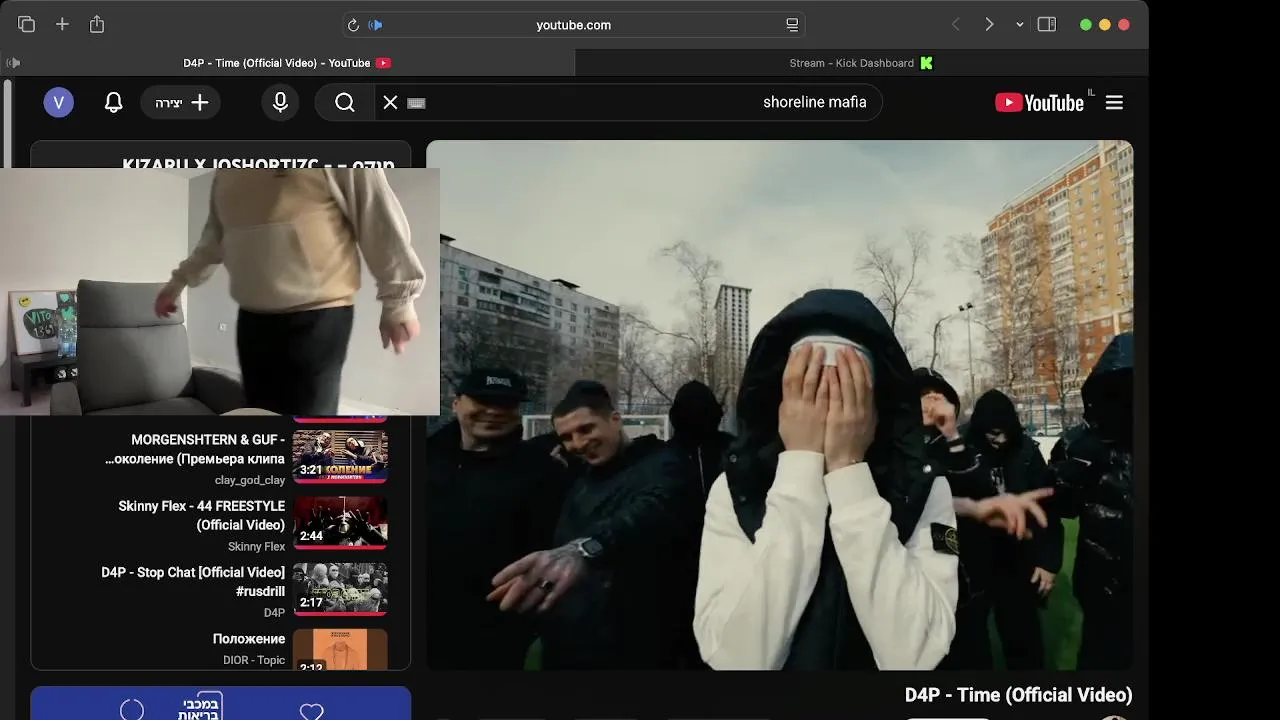Submit search with magnifying glass

coord(345,102)
